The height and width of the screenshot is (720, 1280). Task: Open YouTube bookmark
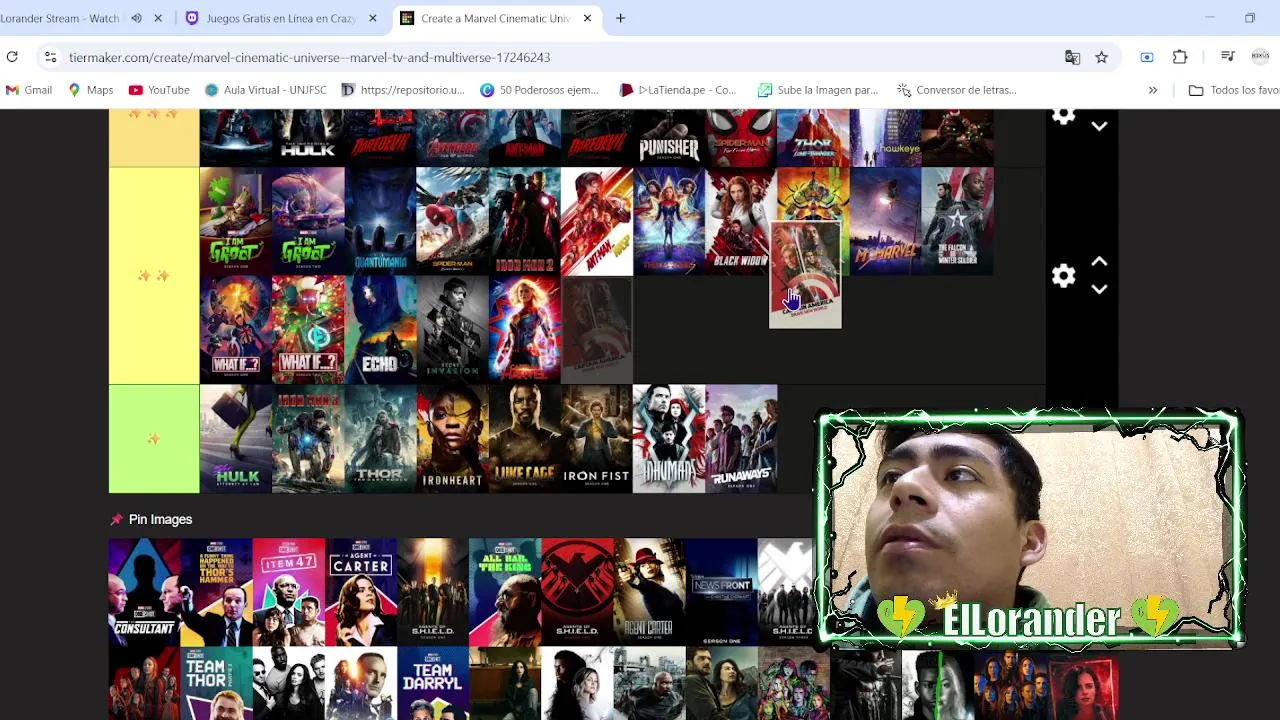159,90
